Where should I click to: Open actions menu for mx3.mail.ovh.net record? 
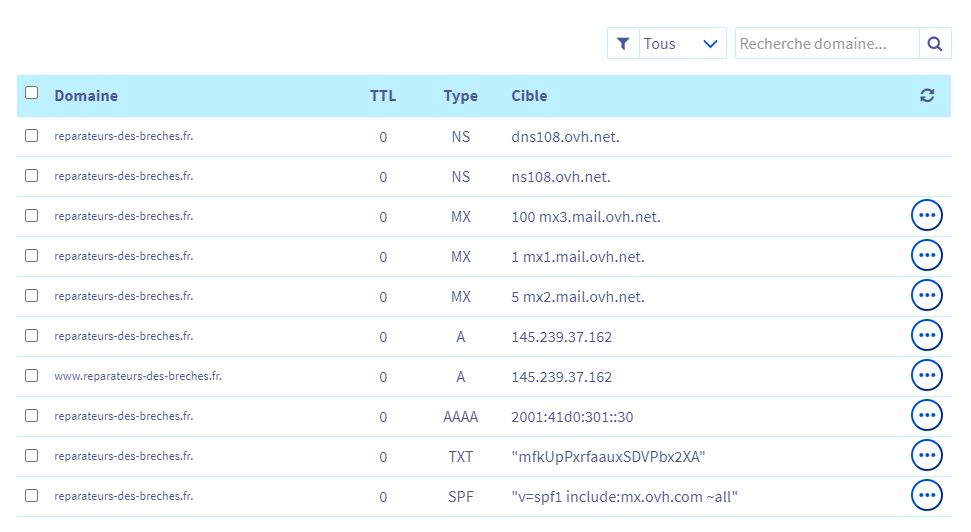[927, 216]
